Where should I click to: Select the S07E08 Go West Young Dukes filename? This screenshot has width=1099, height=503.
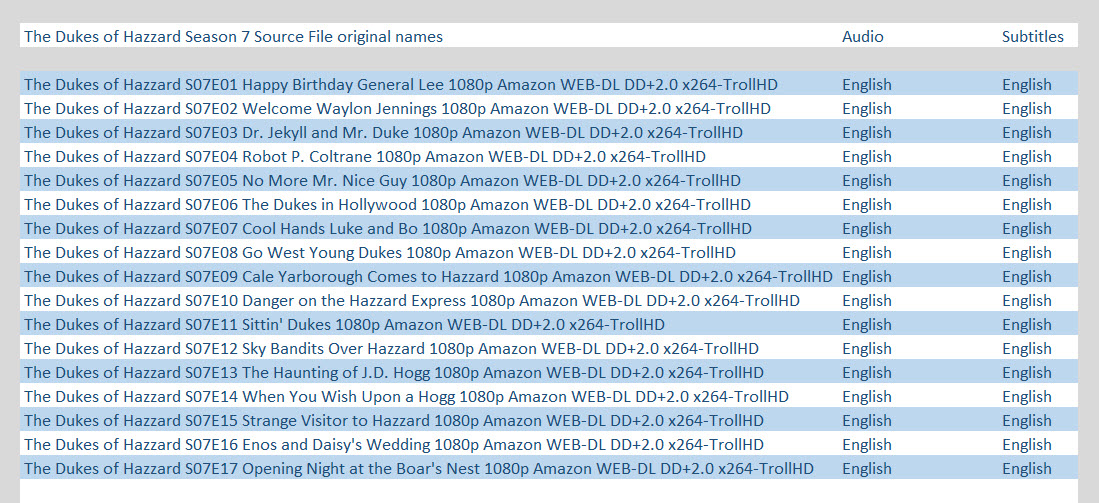[x=380, y=252]
